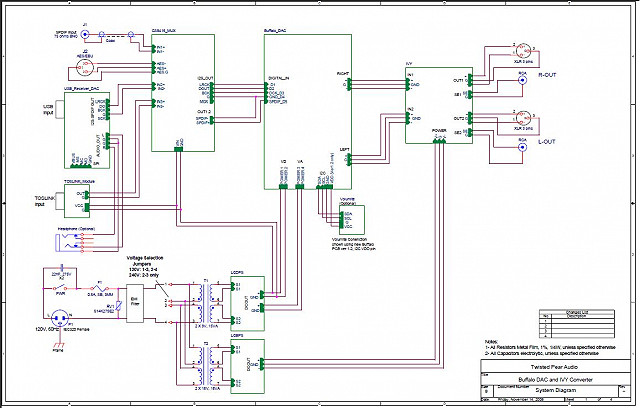The height and width of the screenshot is (408, 640).
Task: Select the J2 AES/EBU round connector symbol
Action: coord(85,68)
